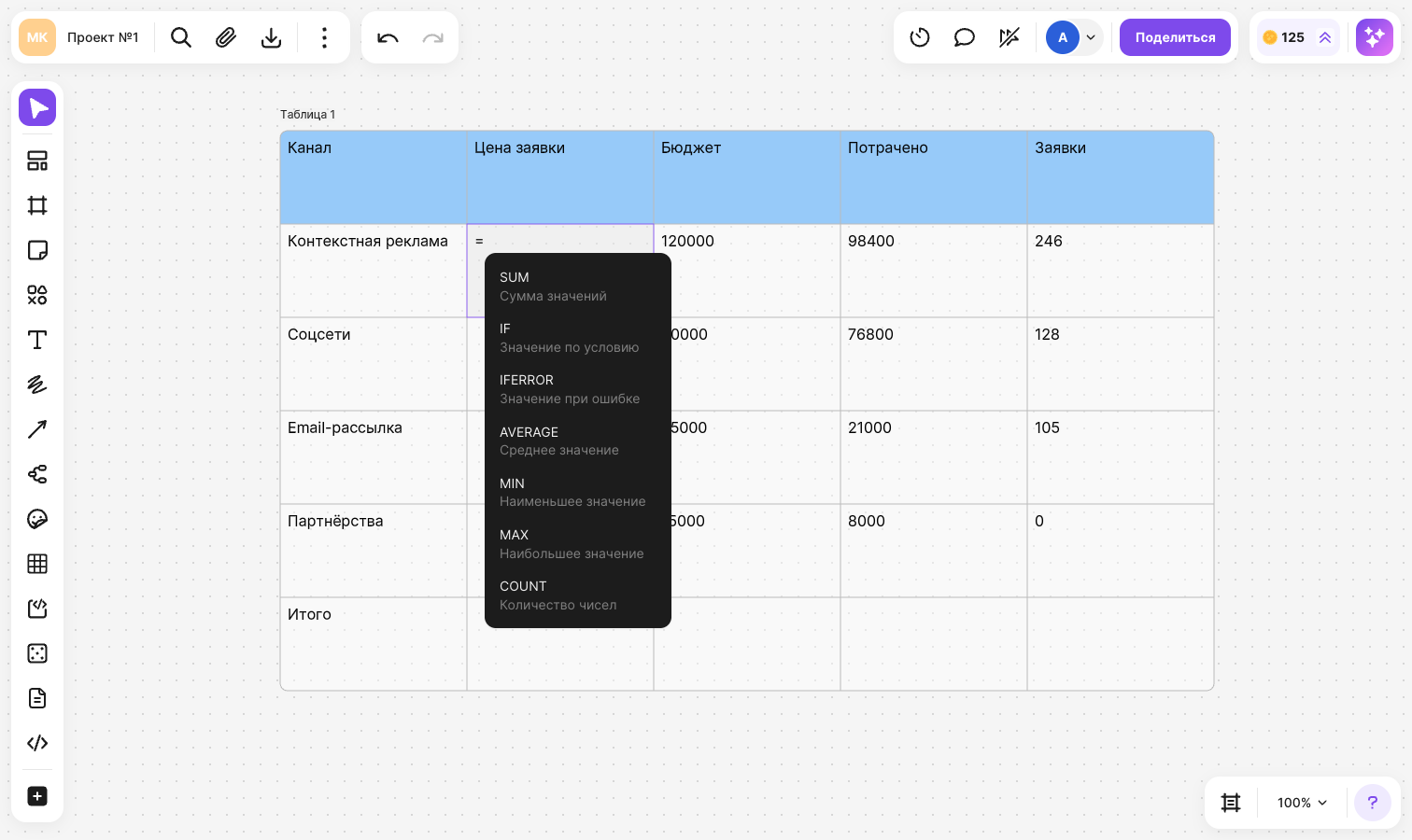The height and width of the screenshot is (840, 1412).
Task: Open the document tool in sidebar
Action: tap(37, 698)
